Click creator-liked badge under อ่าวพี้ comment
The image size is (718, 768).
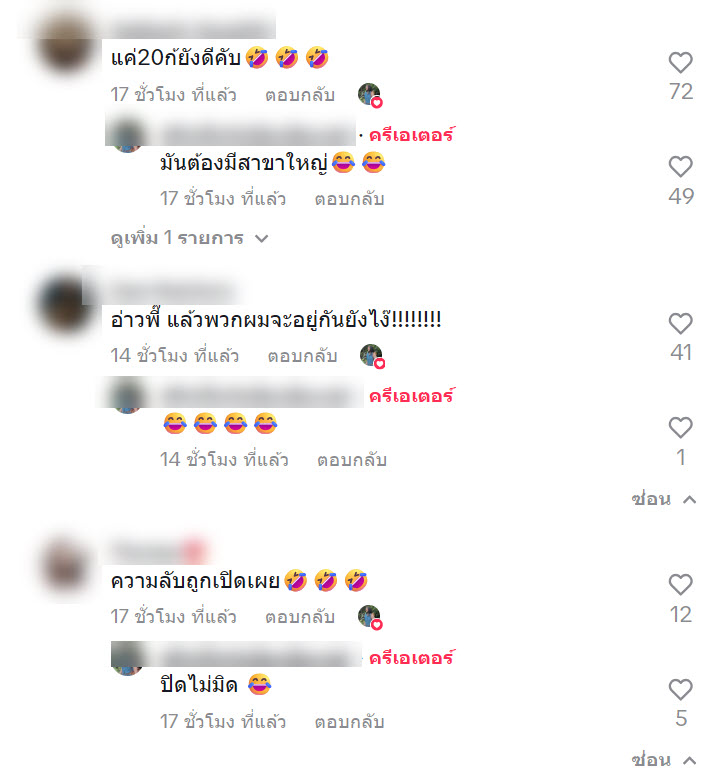[x=372, y=356]
